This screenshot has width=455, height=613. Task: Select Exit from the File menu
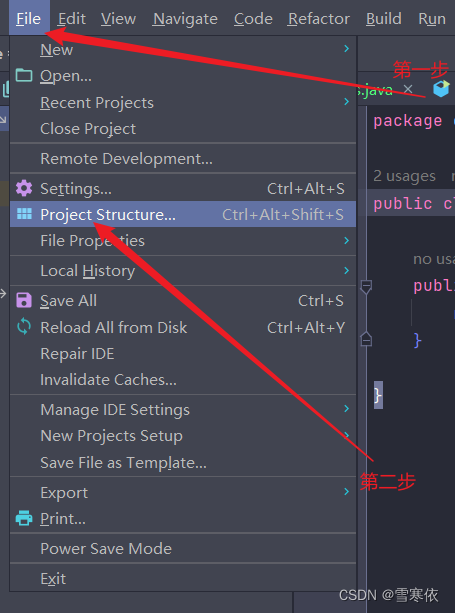[x=183, y=578]
